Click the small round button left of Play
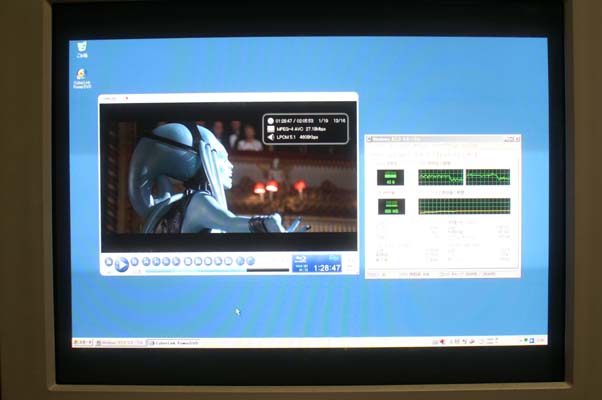 click(x=109, y=262)
